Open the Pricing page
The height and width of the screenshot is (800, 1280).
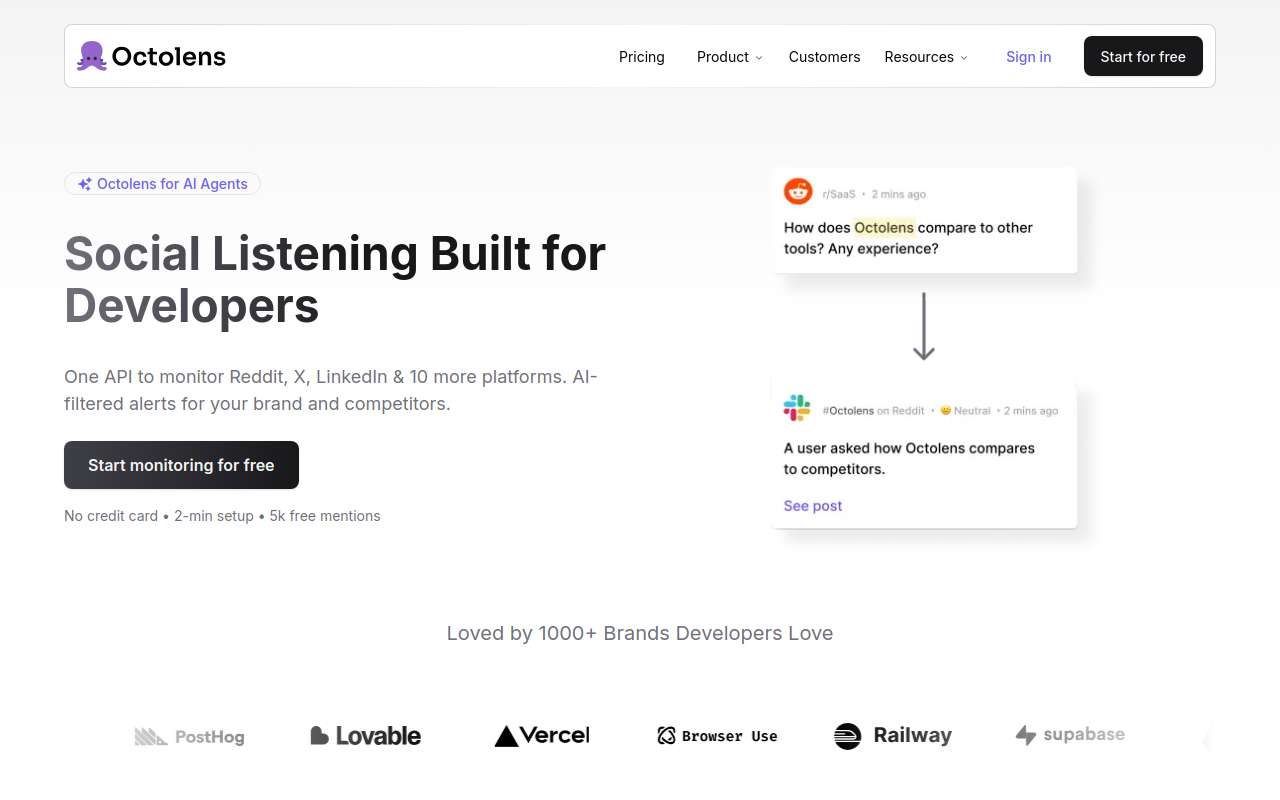point(642,57)
